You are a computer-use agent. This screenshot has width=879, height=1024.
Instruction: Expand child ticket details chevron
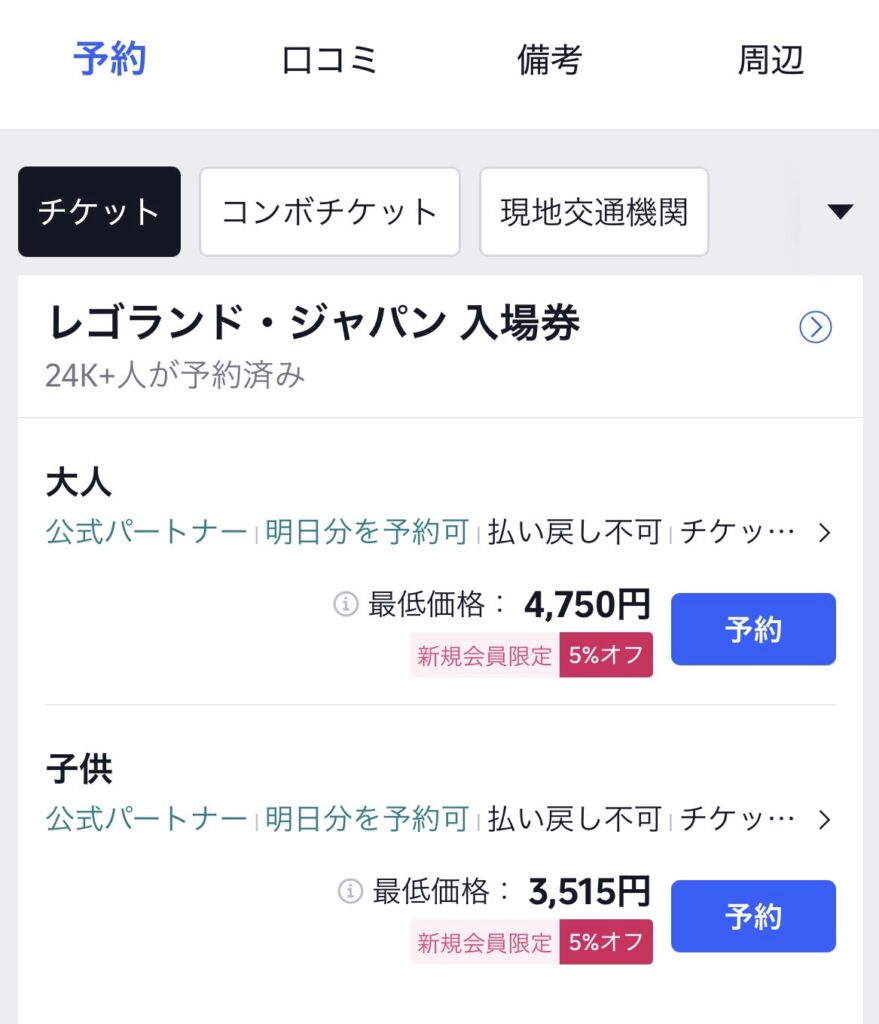(825, 820)
